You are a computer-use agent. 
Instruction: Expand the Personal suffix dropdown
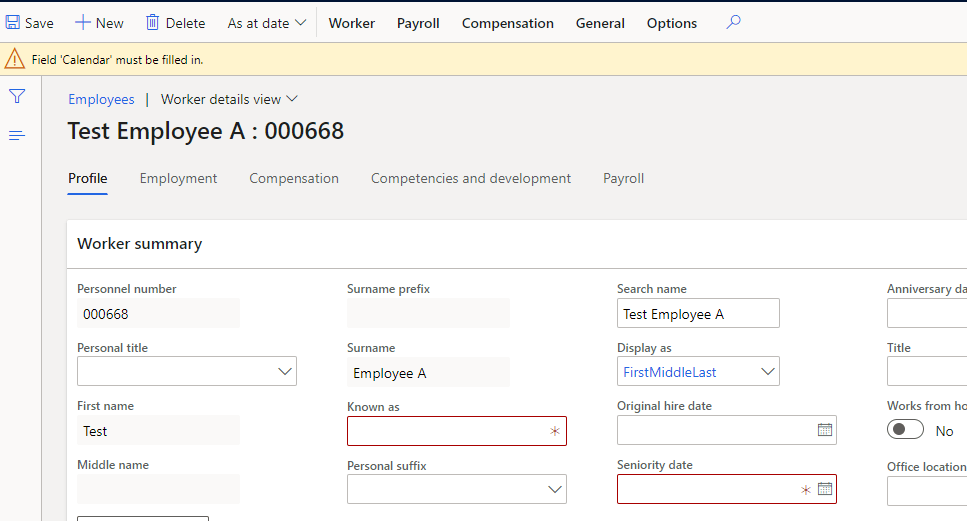(554, 489)
